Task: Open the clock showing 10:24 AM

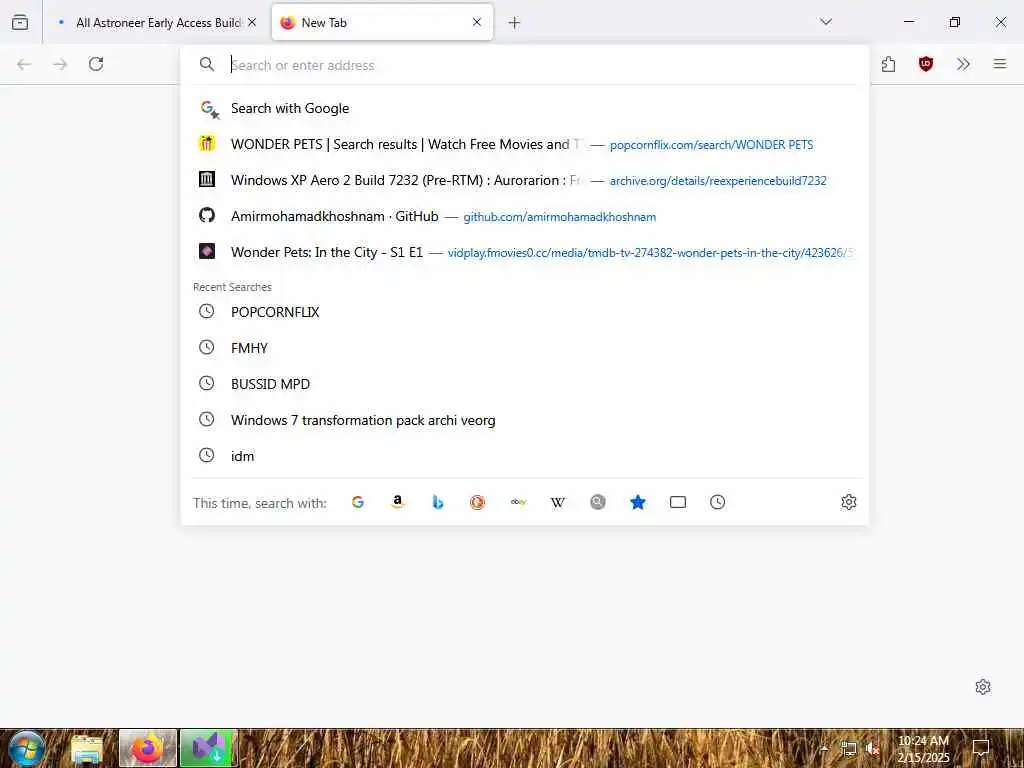Action: 923,749
